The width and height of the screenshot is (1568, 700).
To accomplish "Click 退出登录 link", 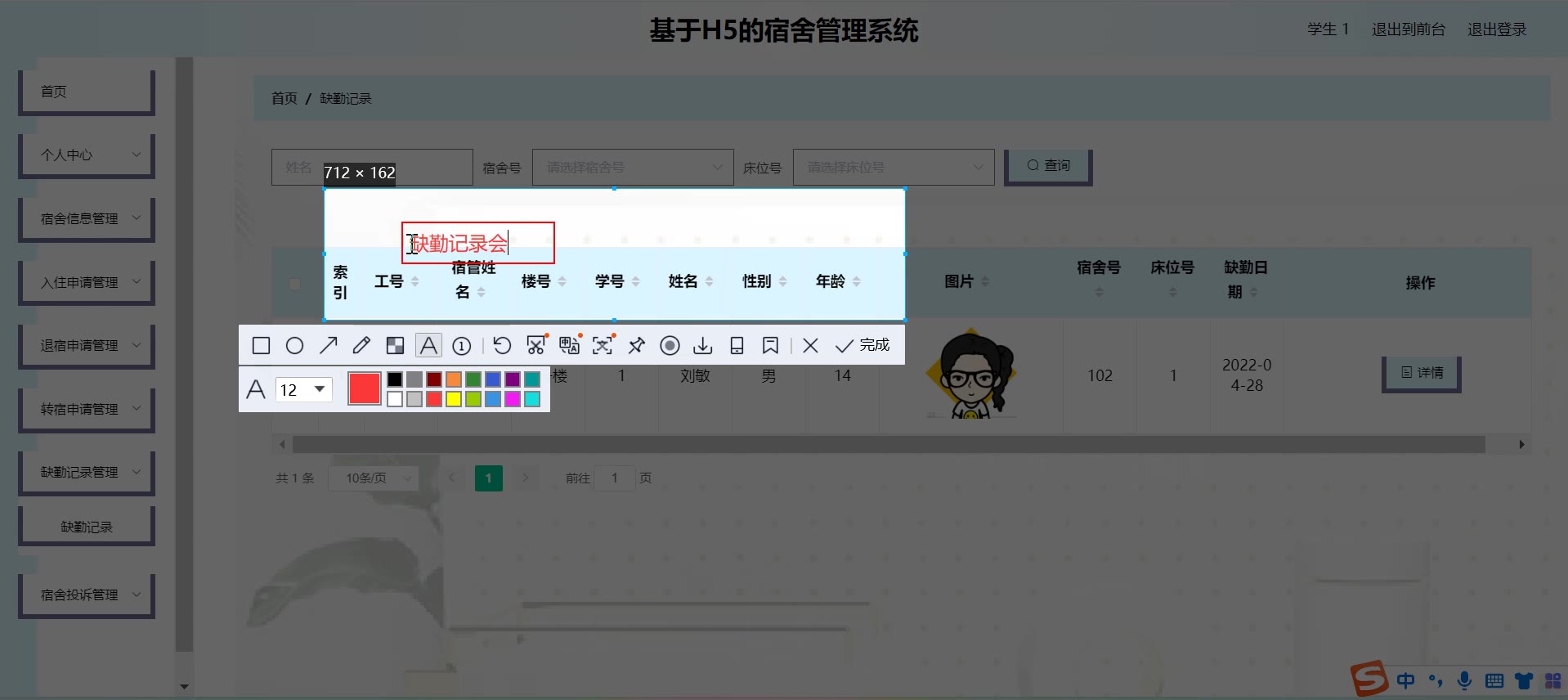I will [1497, 29].
